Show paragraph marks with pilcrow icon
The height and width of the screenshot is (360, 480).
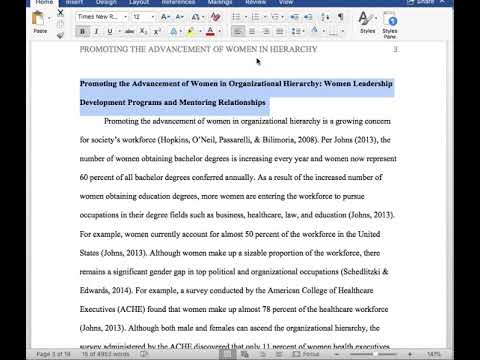click(341, 17)
